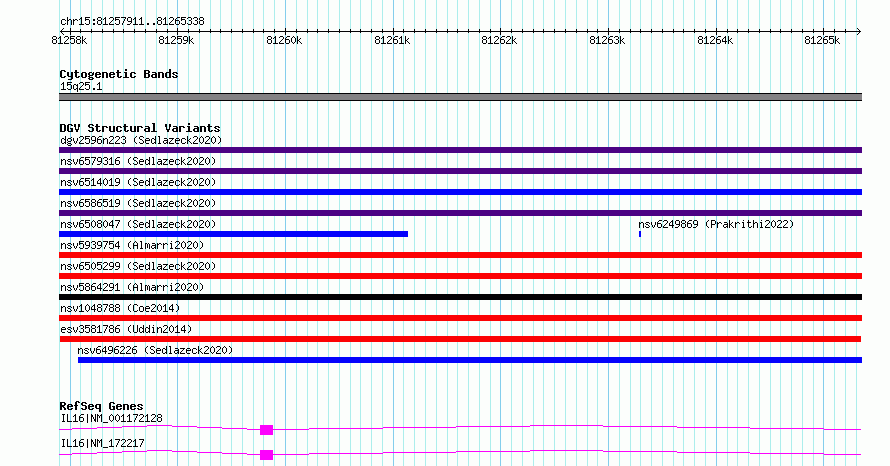The height and width of the screenshot is (466, 890).
Task: Click the 81264k ruler tick label
Action: 715,40
